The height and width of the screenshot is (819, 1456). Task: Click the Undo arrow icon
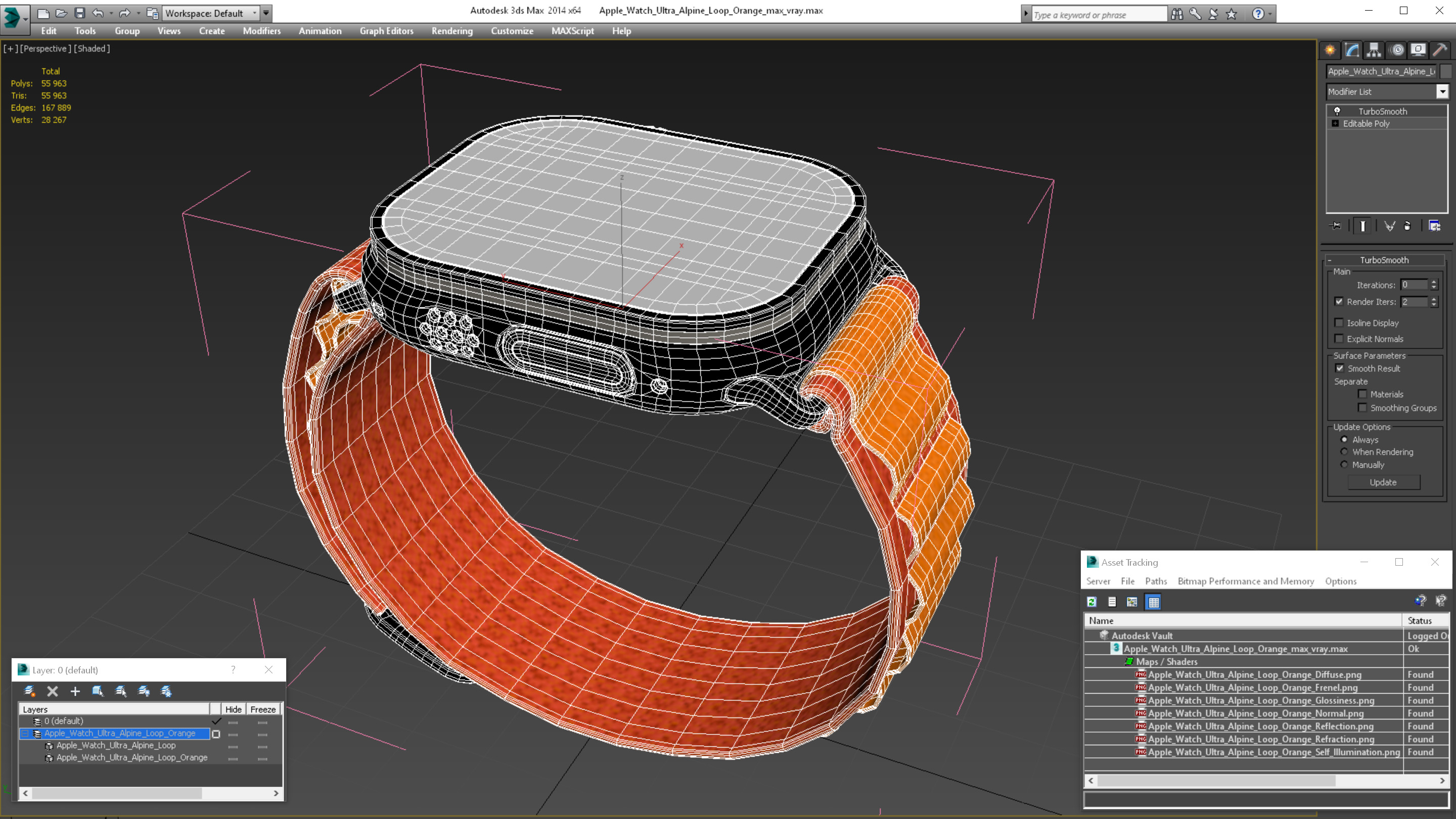tap(98, 13)
